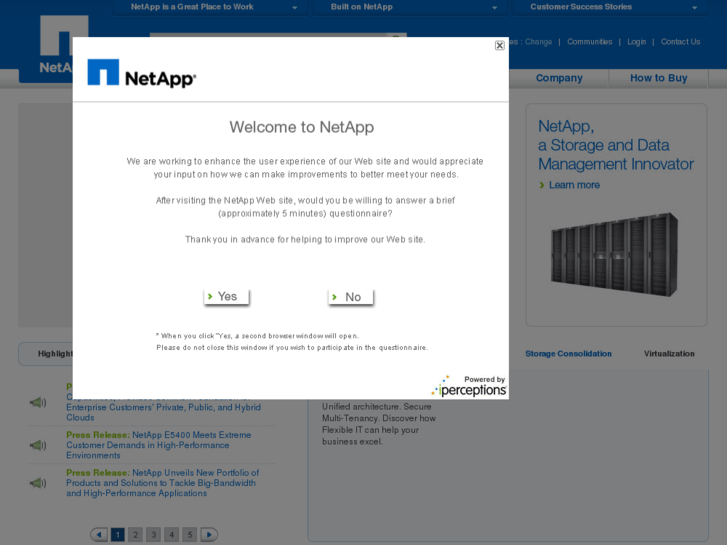727x545 pixels.
Task: Open the Big-Bandwidth portfolio press release link
Action: pyautogui.click(x=162, y=483)
